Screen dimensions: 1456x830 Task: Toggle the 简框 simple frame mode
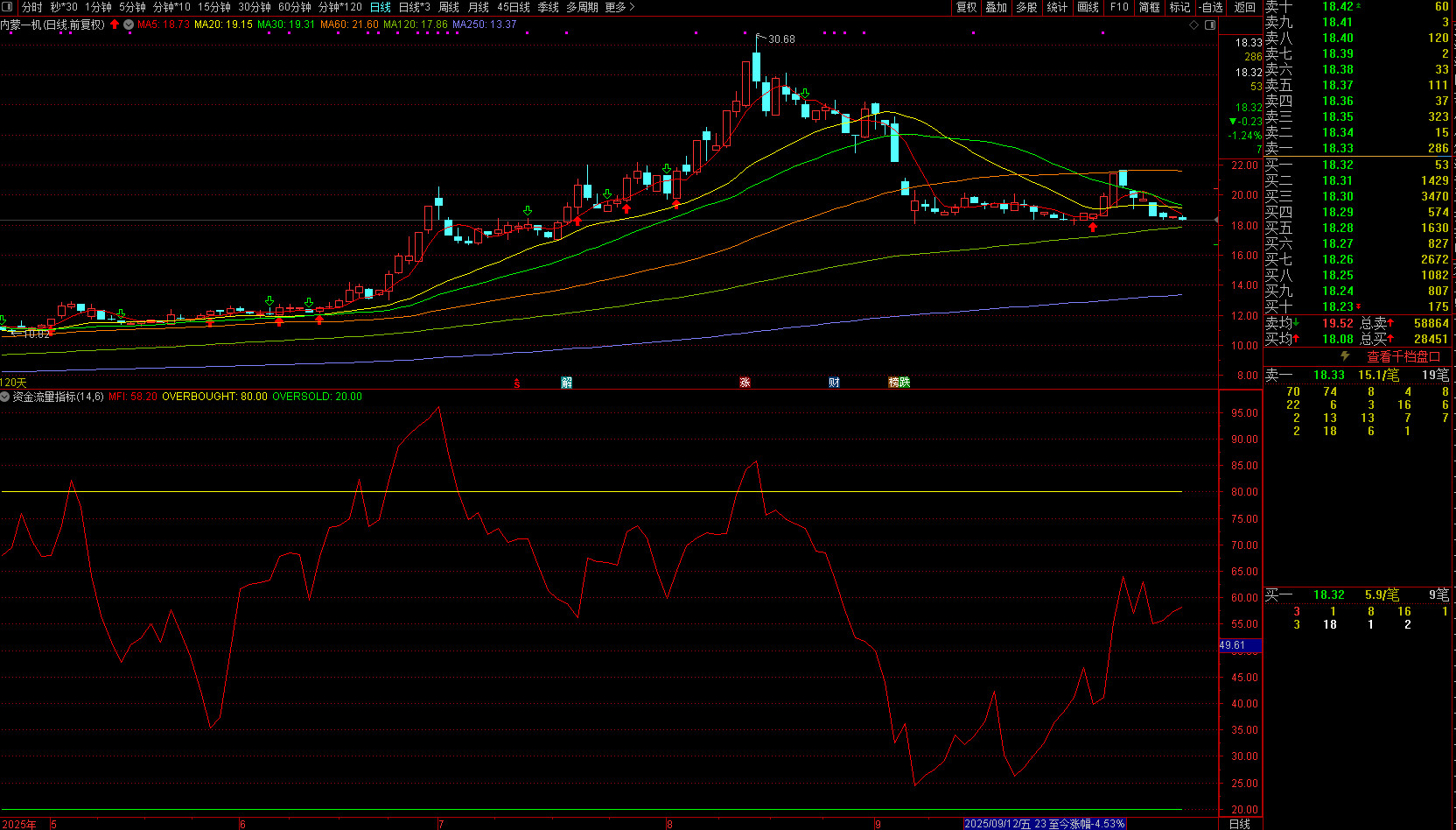coord(1149,7)
